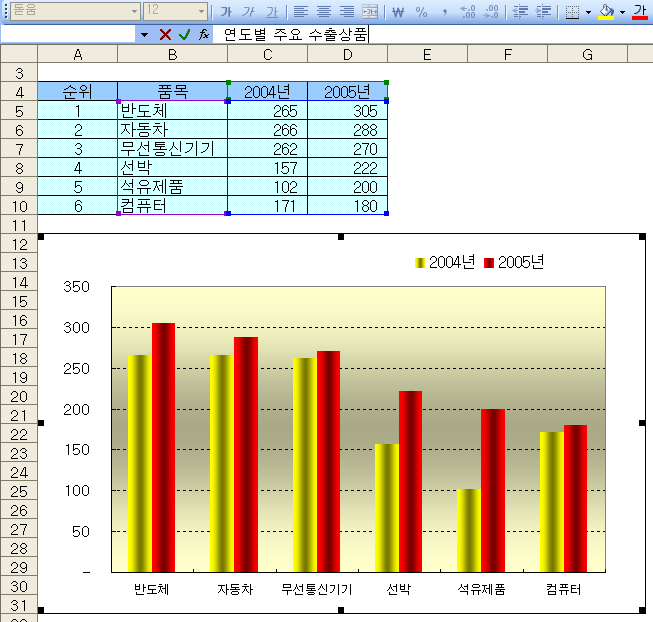Toggle underline formatting button
The image size is (653, 622).
click(272, 11)
